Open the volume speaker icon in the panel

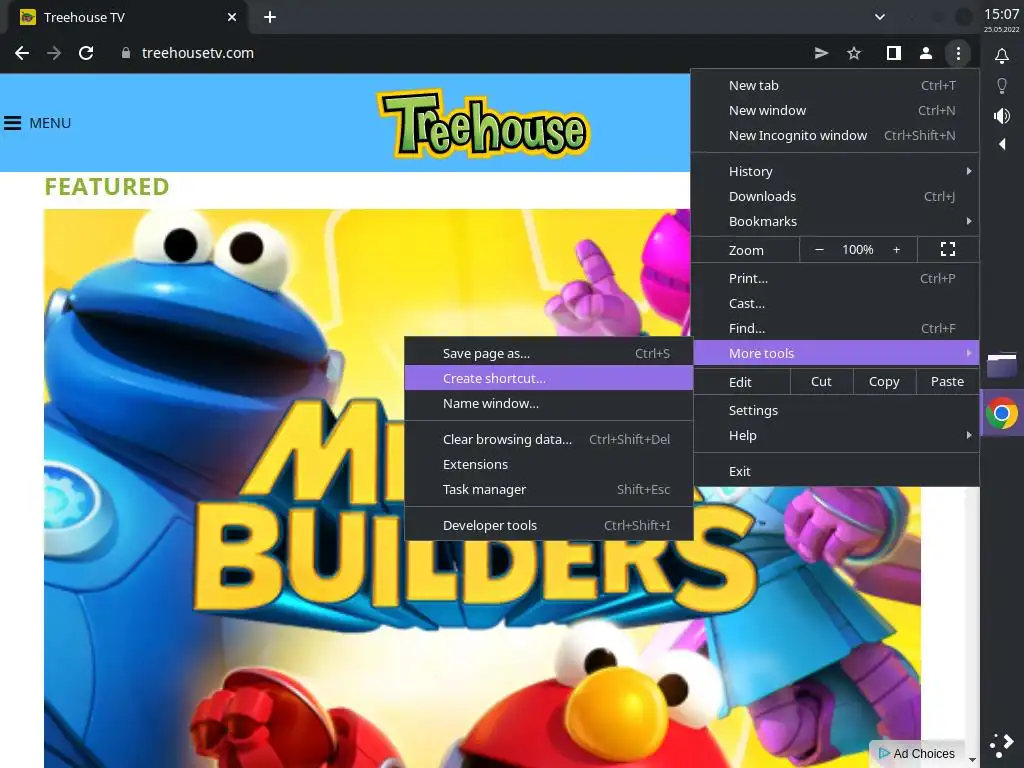[x=1002, y=116]
